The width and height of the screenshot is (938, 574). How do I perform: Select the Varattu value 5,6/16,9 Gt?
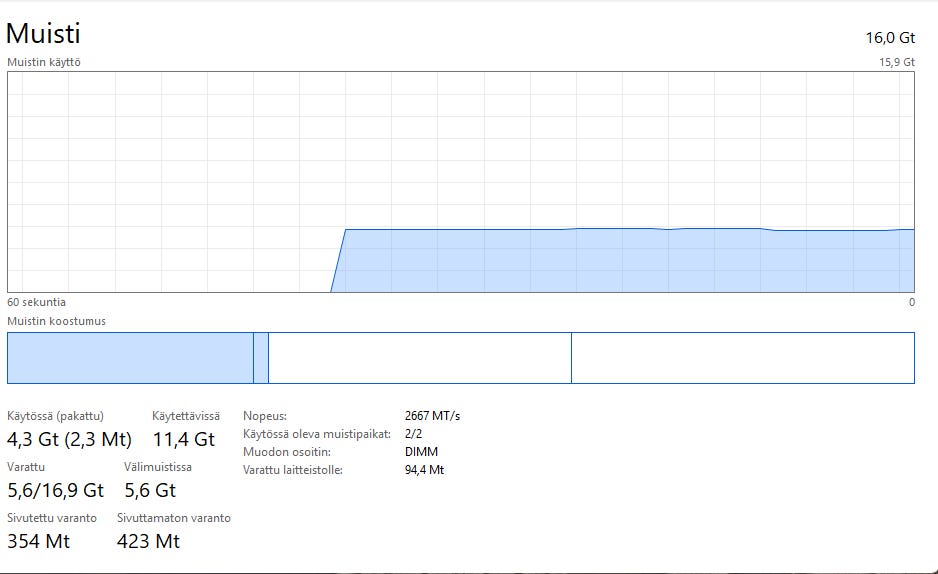(55, 490)
